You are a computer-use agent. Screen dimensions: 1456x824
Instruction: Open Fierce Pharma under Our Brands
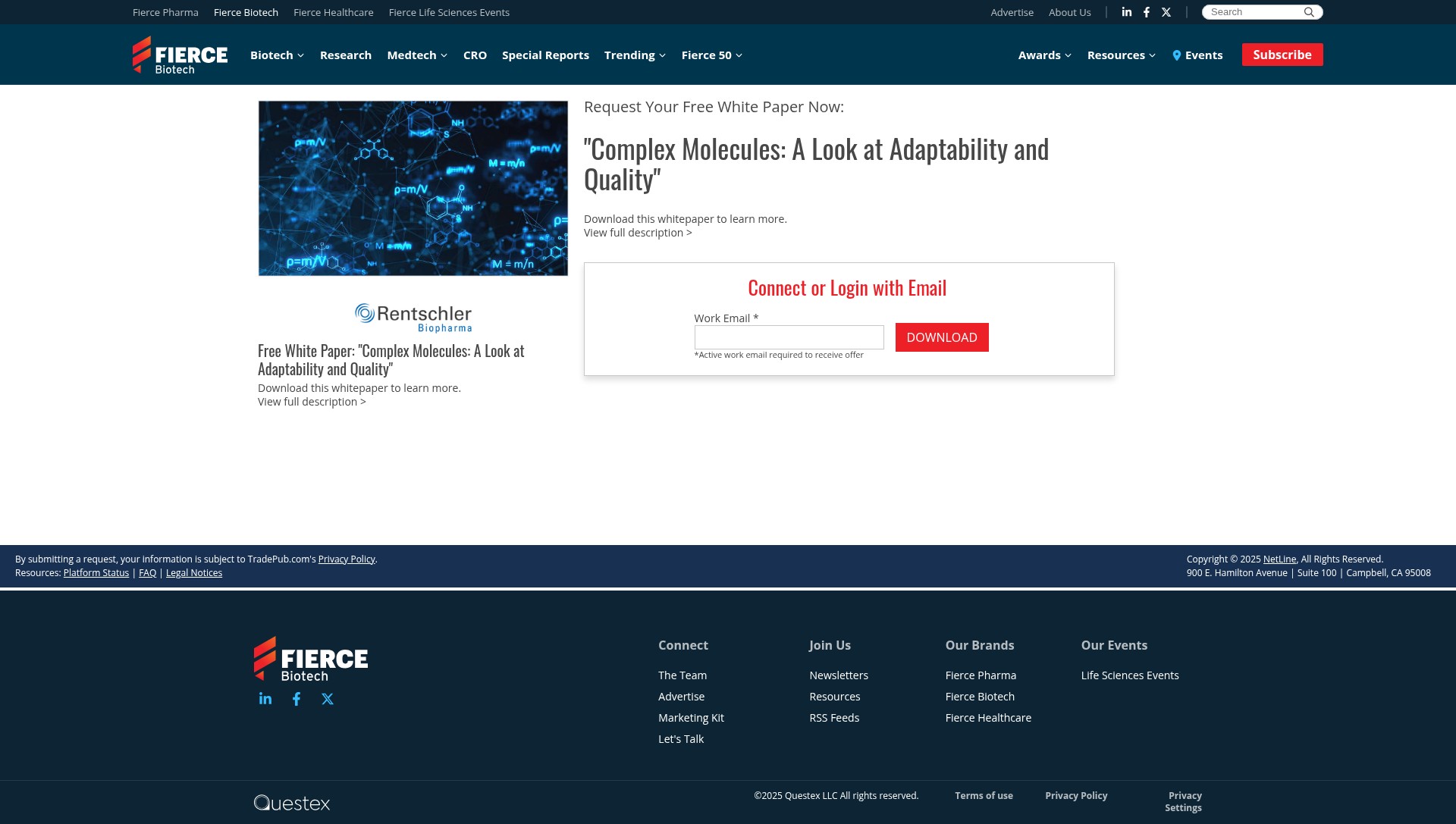(981, 675)
